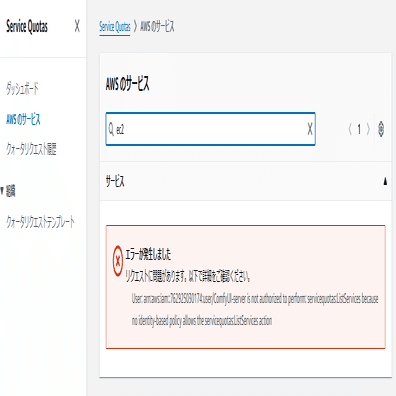
Task: Click the red error circle icon
Action: 118,261
